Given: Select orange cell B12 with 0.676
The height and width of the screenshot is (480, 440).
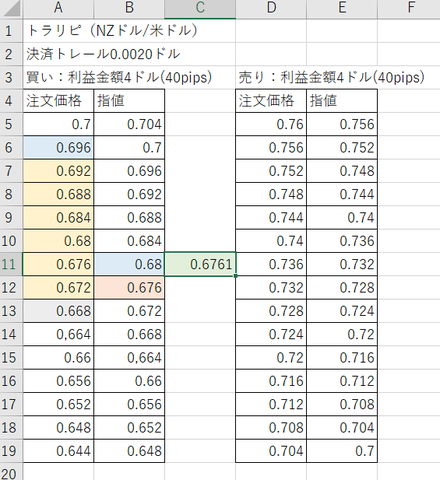Looking at the screenshot, I should (x=129, y=287).
